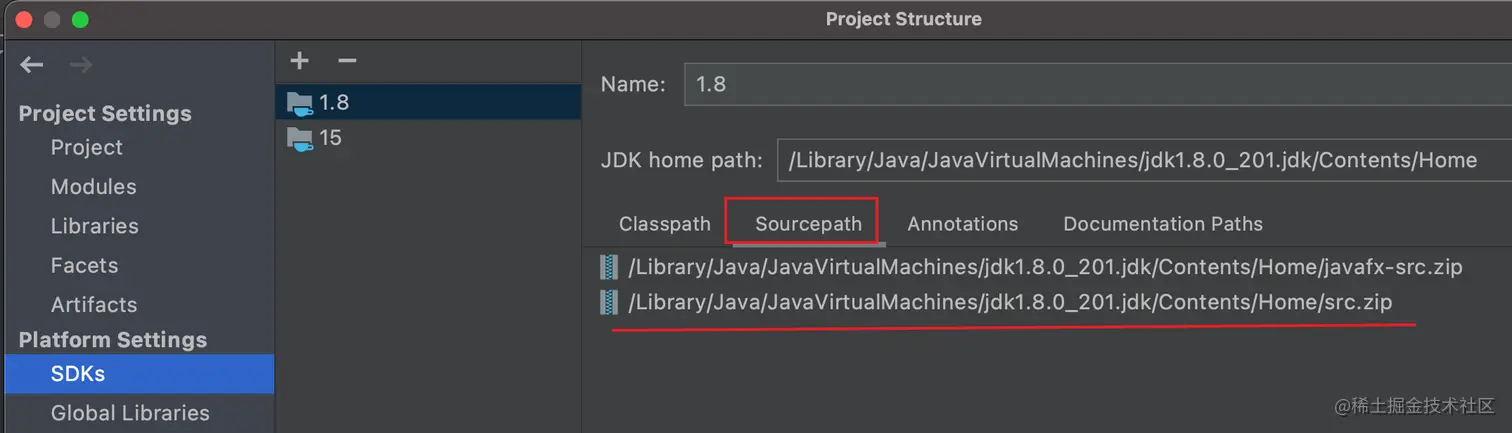Open Libraries settings

point(95,226)
